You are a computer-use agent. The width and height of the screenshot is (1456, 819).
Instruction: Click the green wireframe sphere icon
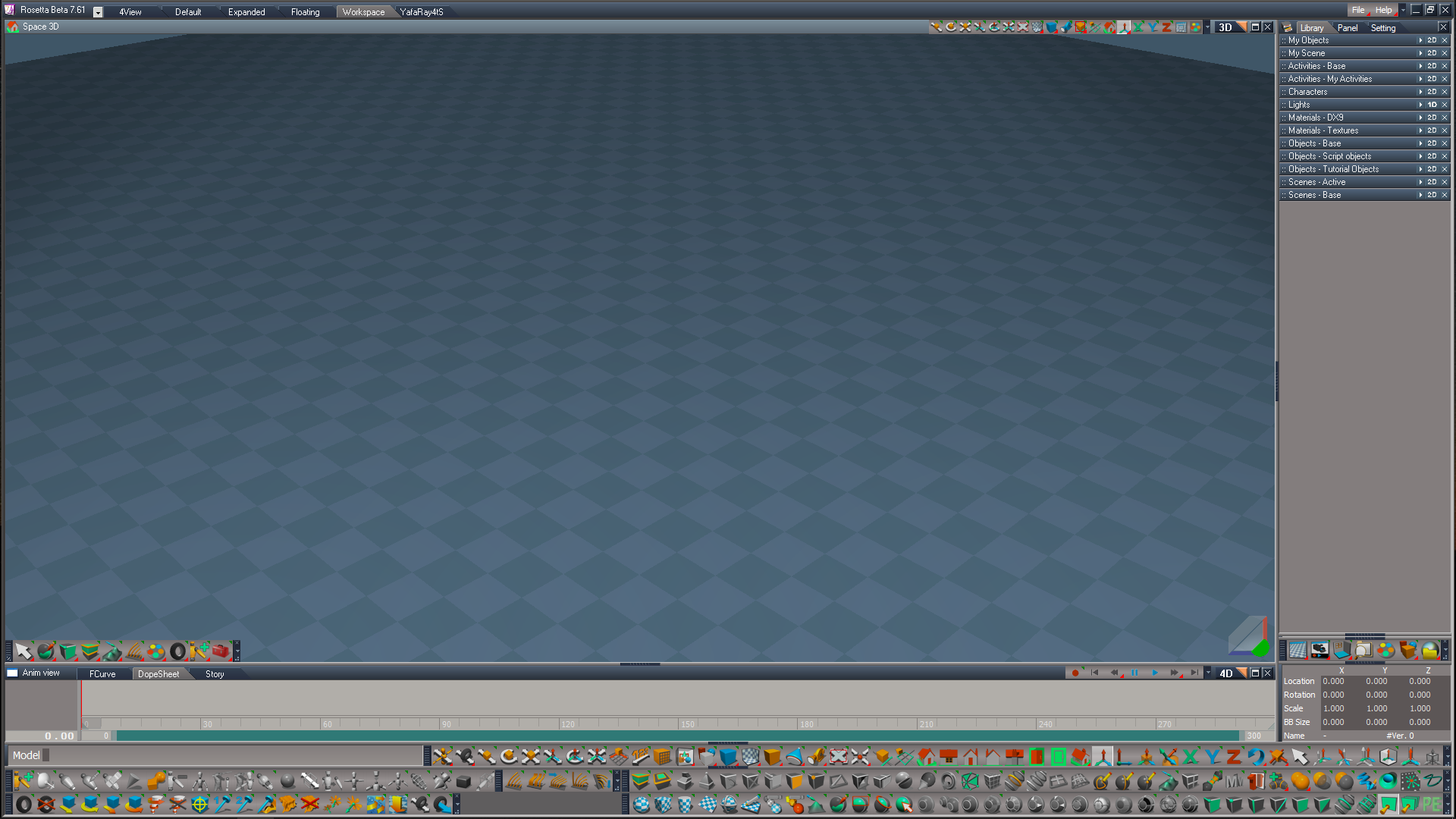tap(969, 780)
